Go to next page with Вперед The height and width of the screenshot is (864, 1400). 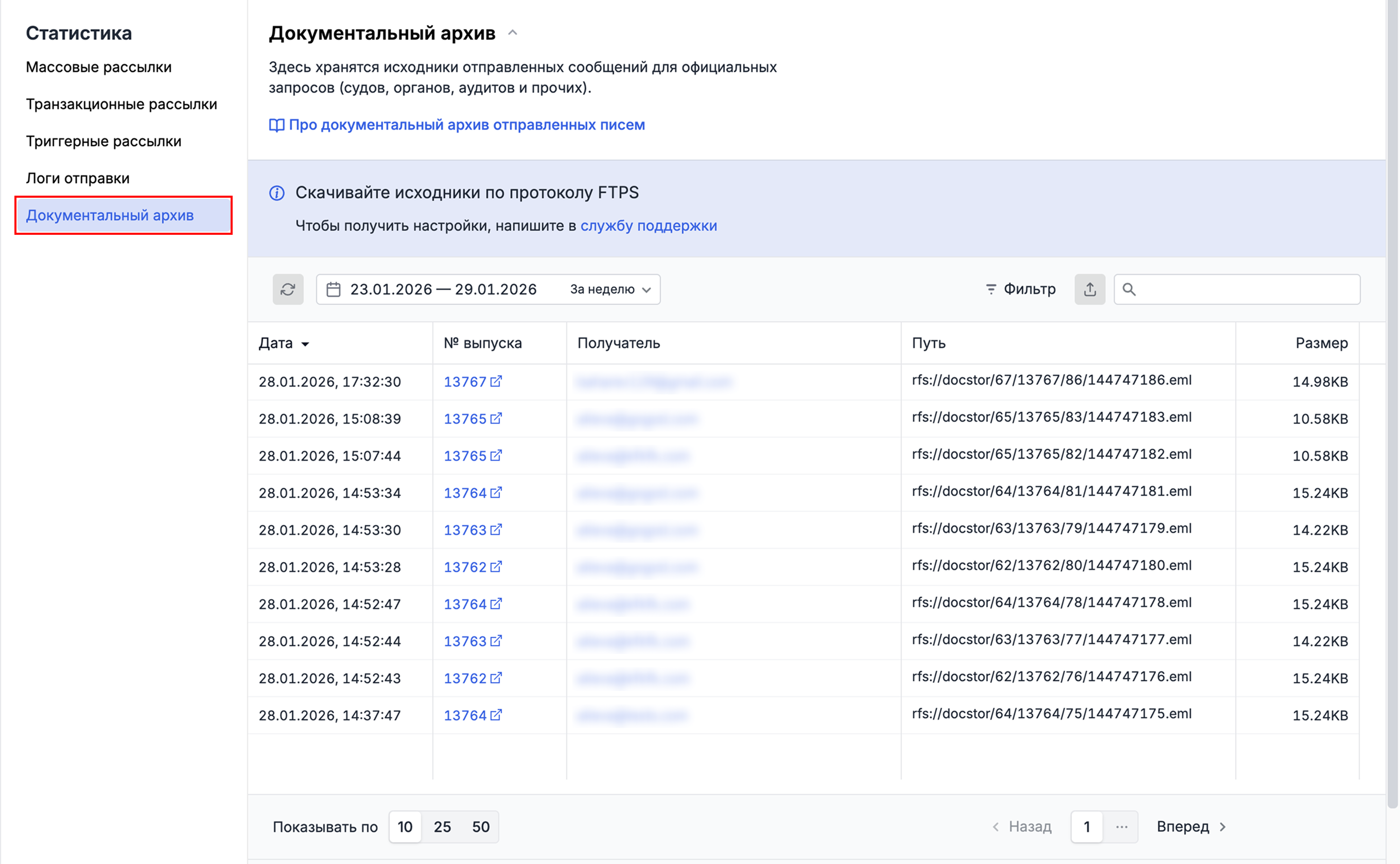coord(1191,826)
